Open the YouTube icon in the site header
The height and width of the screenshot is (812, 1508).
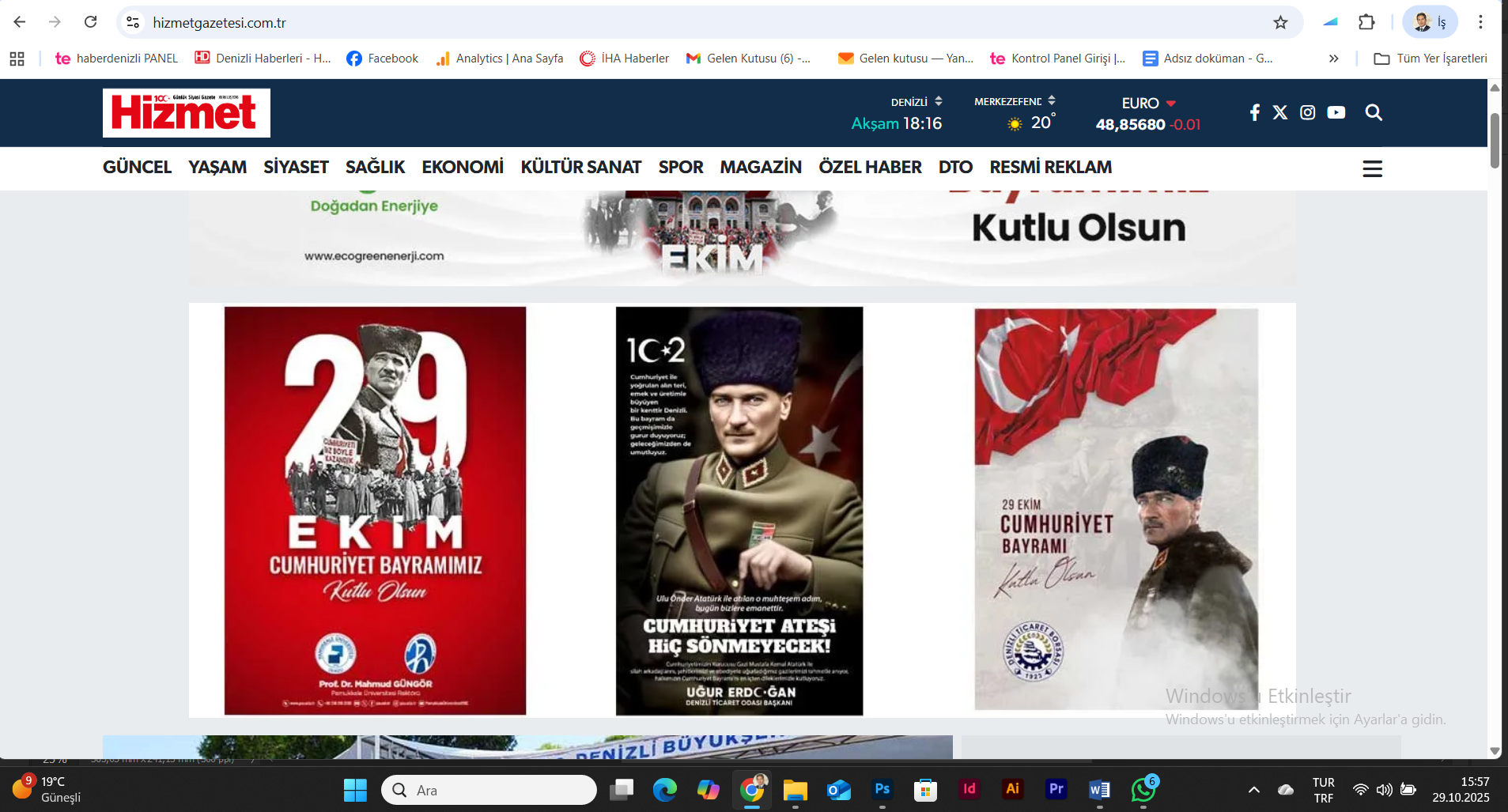pyautogui.click(x=1336, y=112)
